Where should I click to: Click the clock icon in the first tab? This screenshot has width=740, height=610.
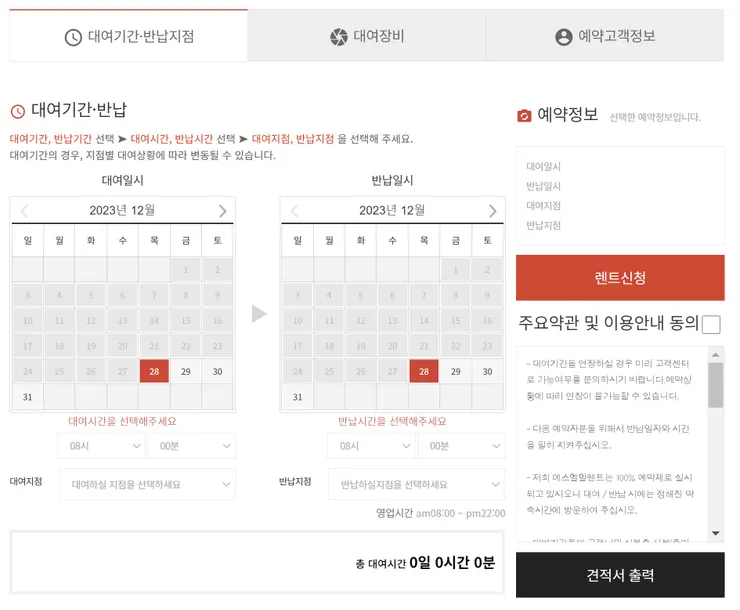[x=73, y=37]
